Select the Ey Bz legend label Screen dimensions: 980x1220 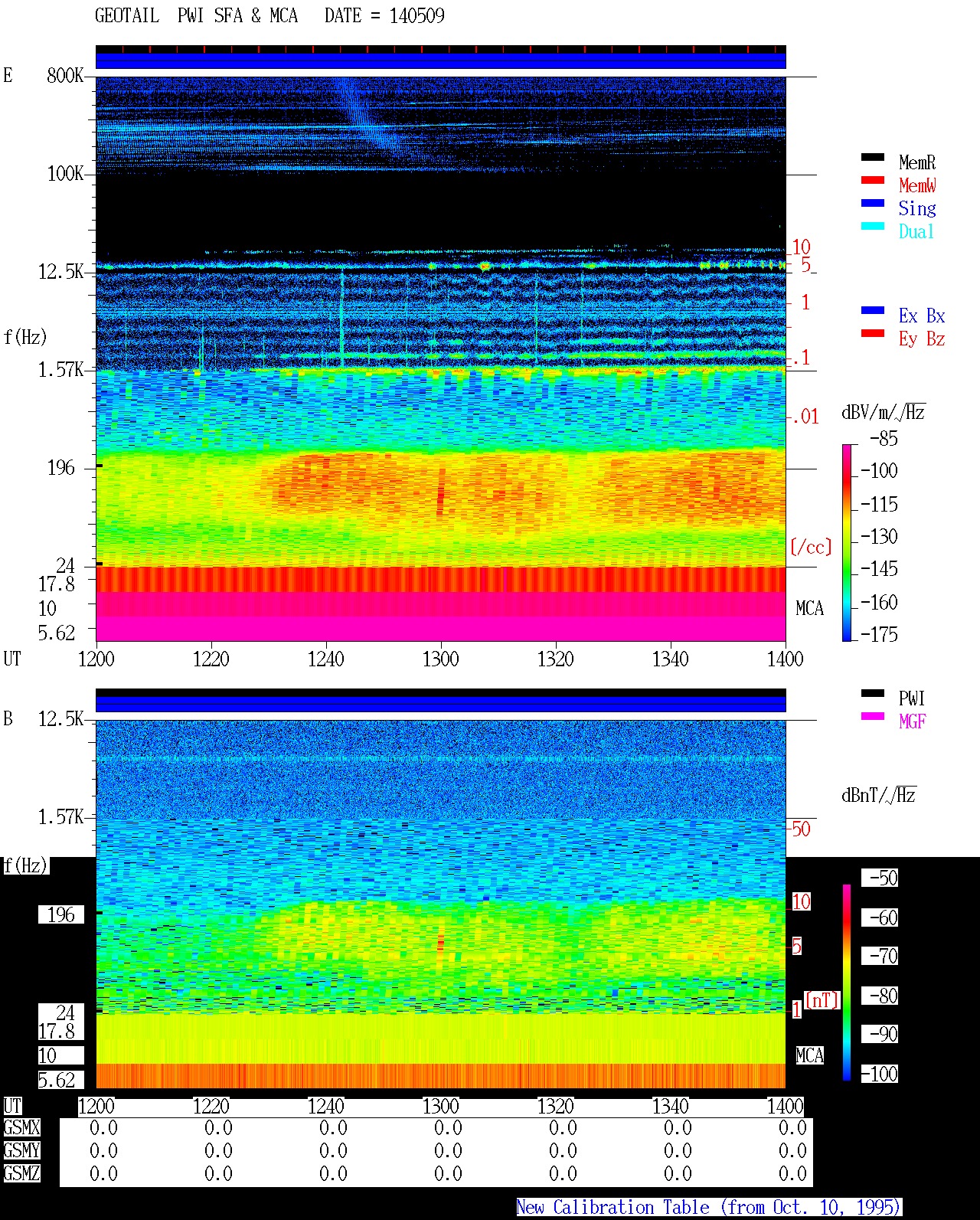coord(922,339)
